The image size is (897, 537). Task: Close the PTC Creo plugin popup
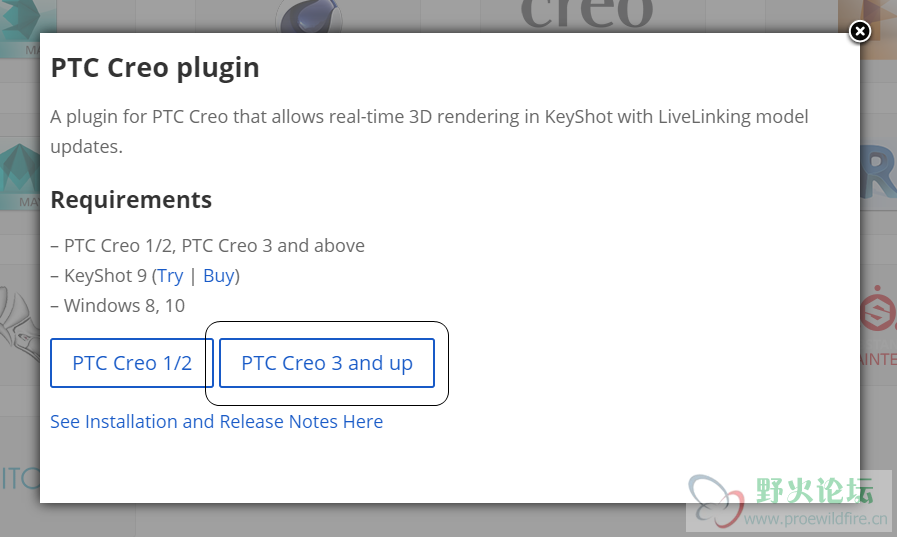pyautogui.click(x=859, y=31)
